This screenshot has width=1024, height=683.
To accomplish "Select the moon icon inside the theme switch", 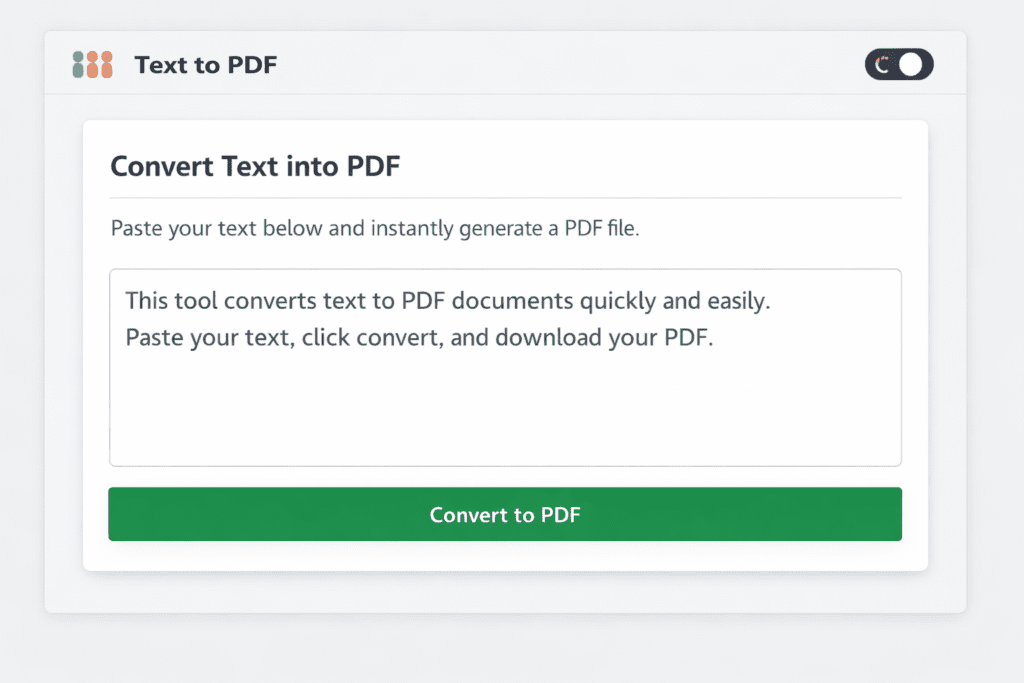I will pyautogui.click(x=882, y=64).
